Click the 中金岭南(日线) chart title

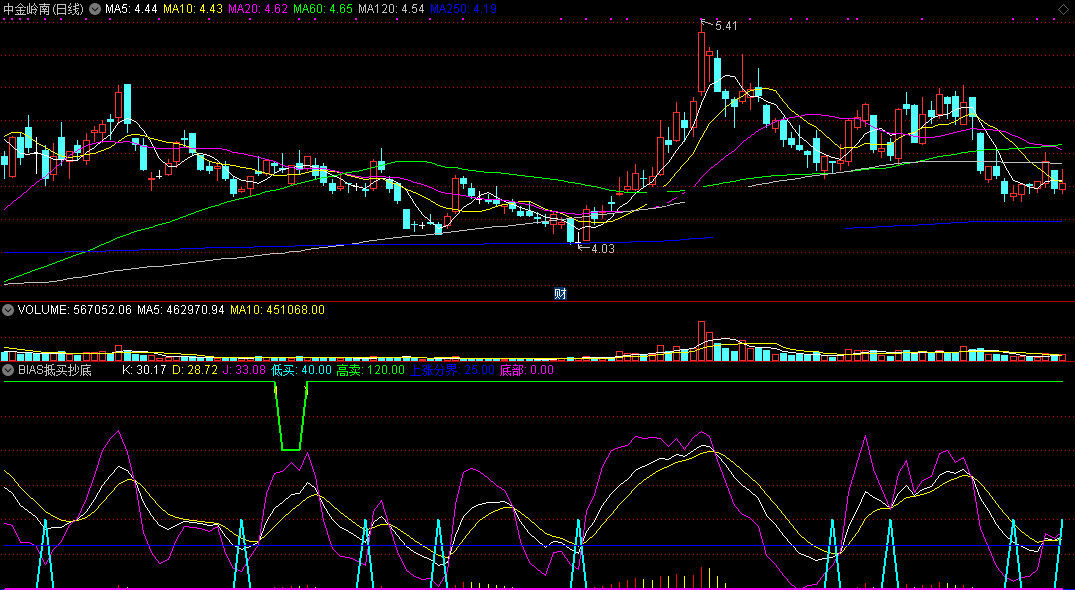44,9
